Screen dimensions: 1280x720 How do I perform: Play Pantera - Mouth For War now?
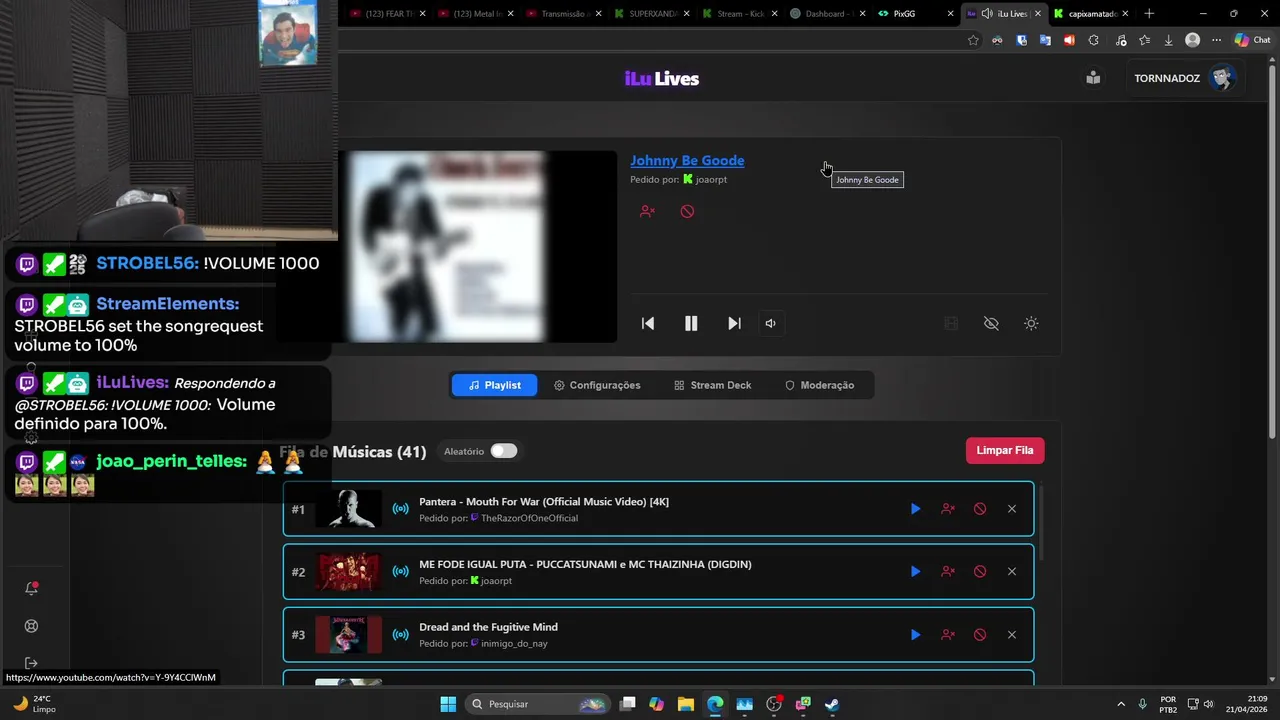coord(915,509)
